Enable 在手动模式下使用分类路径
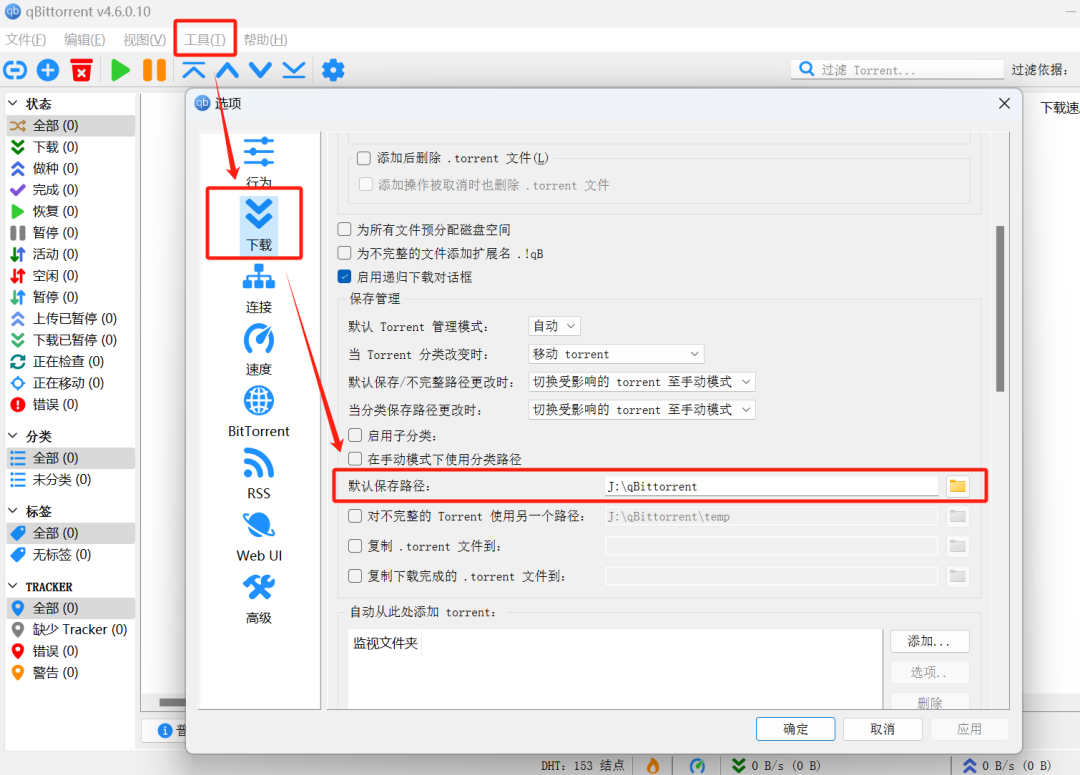Viewport: 1080px width, 775px height. coord(355,459)
